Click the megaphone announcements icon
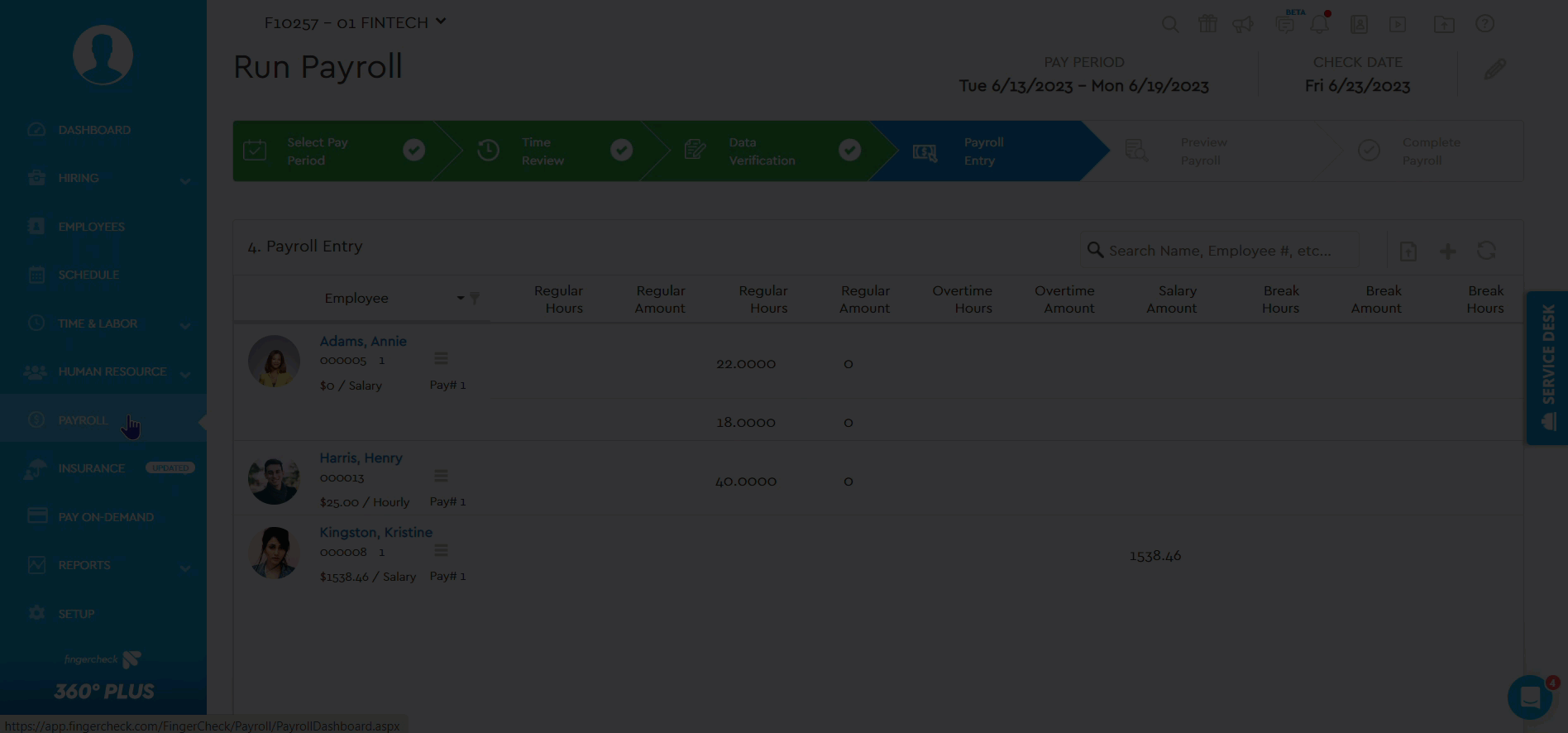1568x733 pixels. click(x=1243, y=24)
